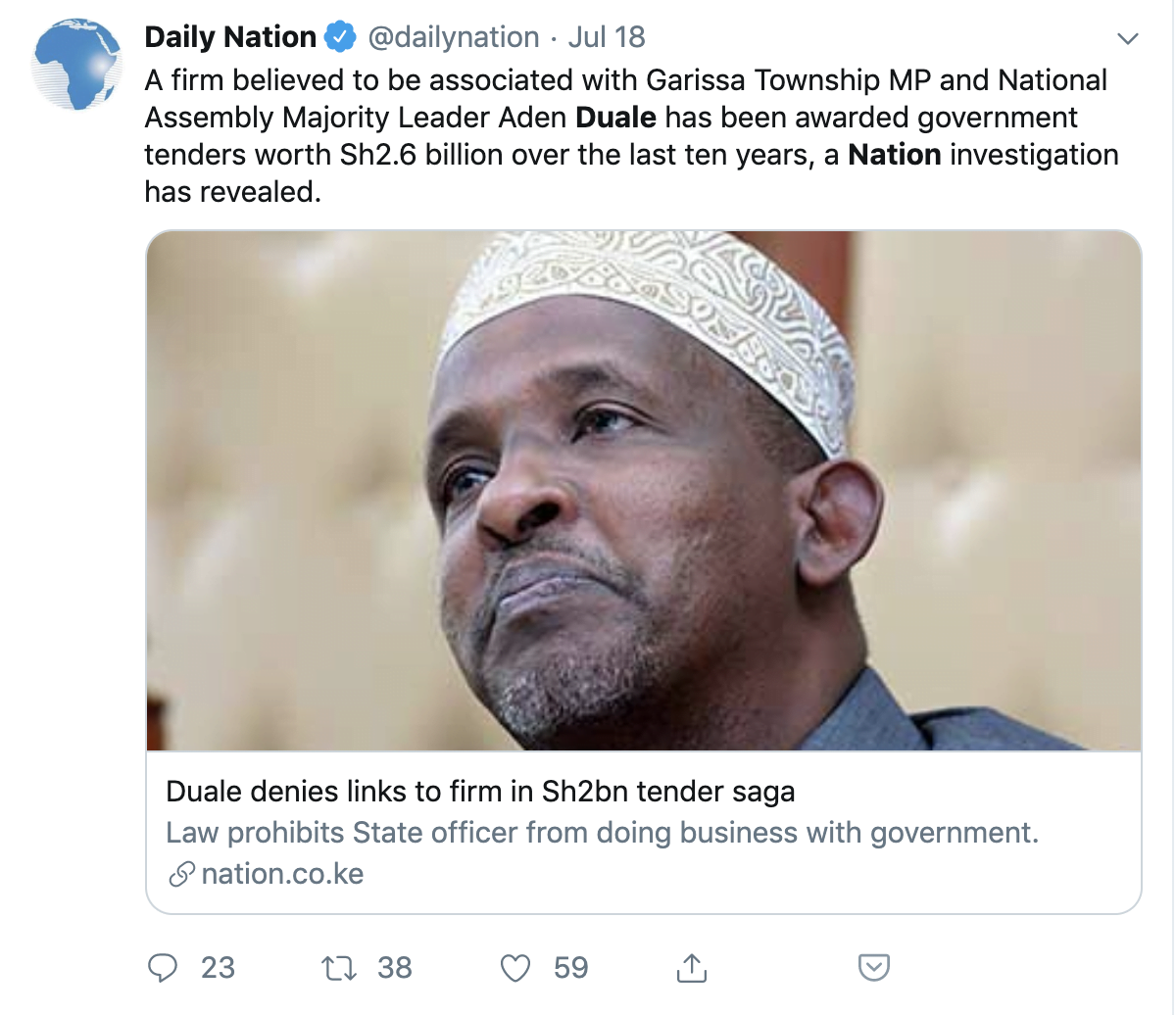
Task: Click the 59 likes count
Action: 570,968
